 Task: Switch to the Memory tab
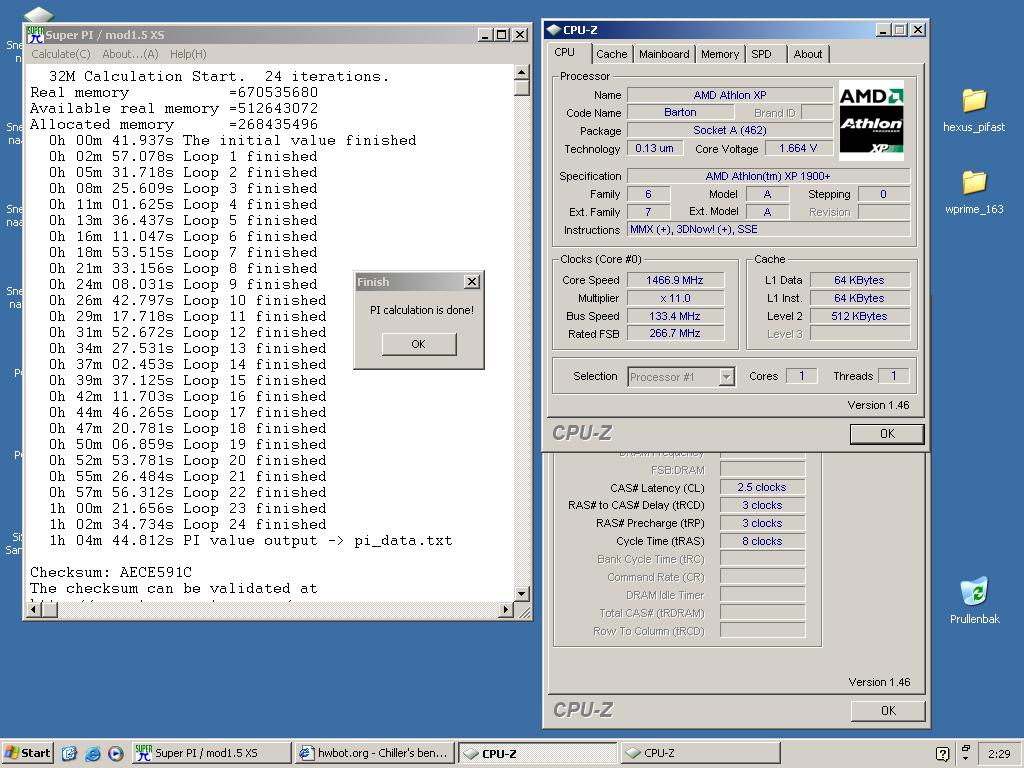720,54
